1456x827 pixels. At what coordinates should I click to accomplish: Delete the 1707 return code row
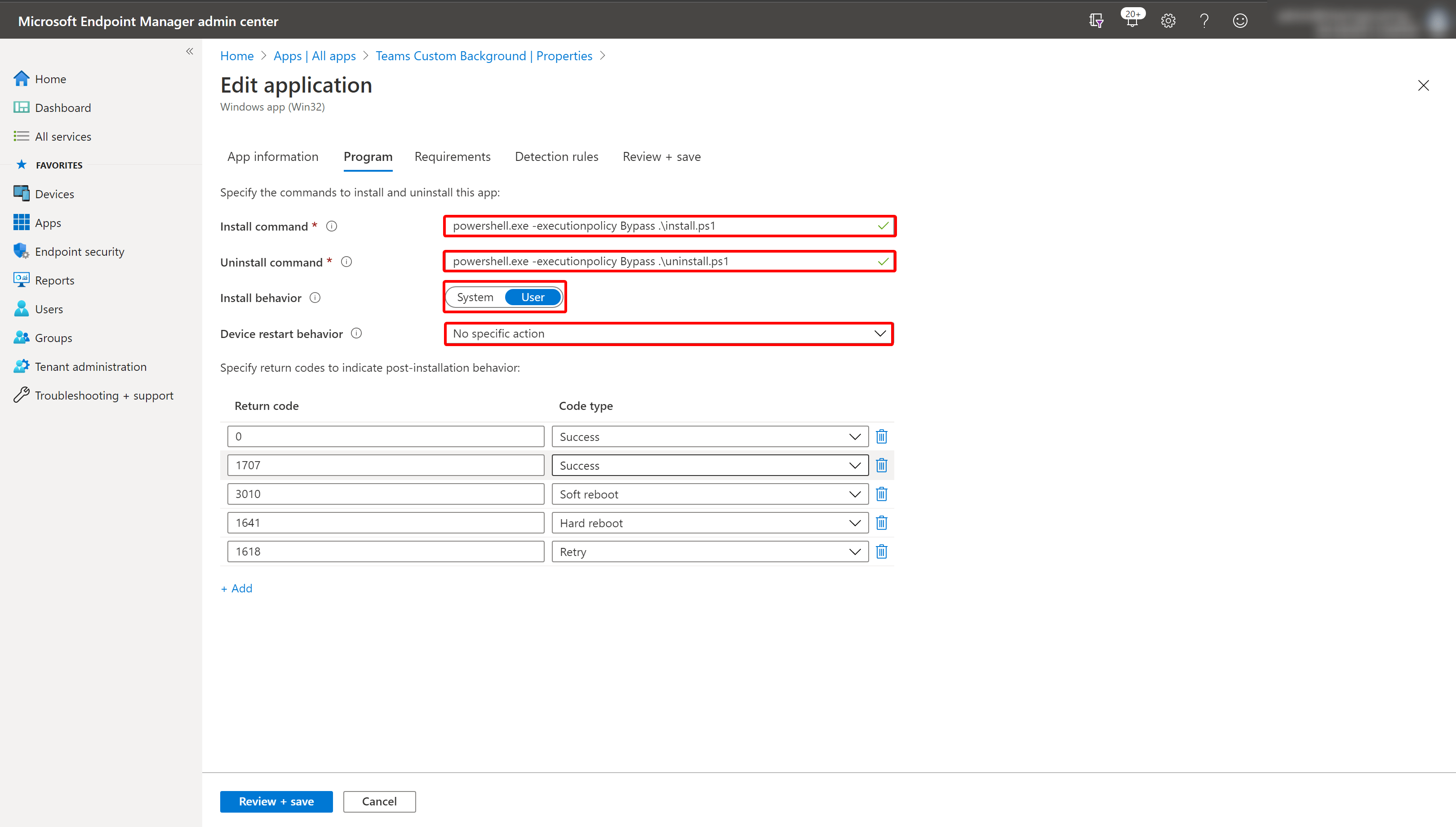coord(881,465)
